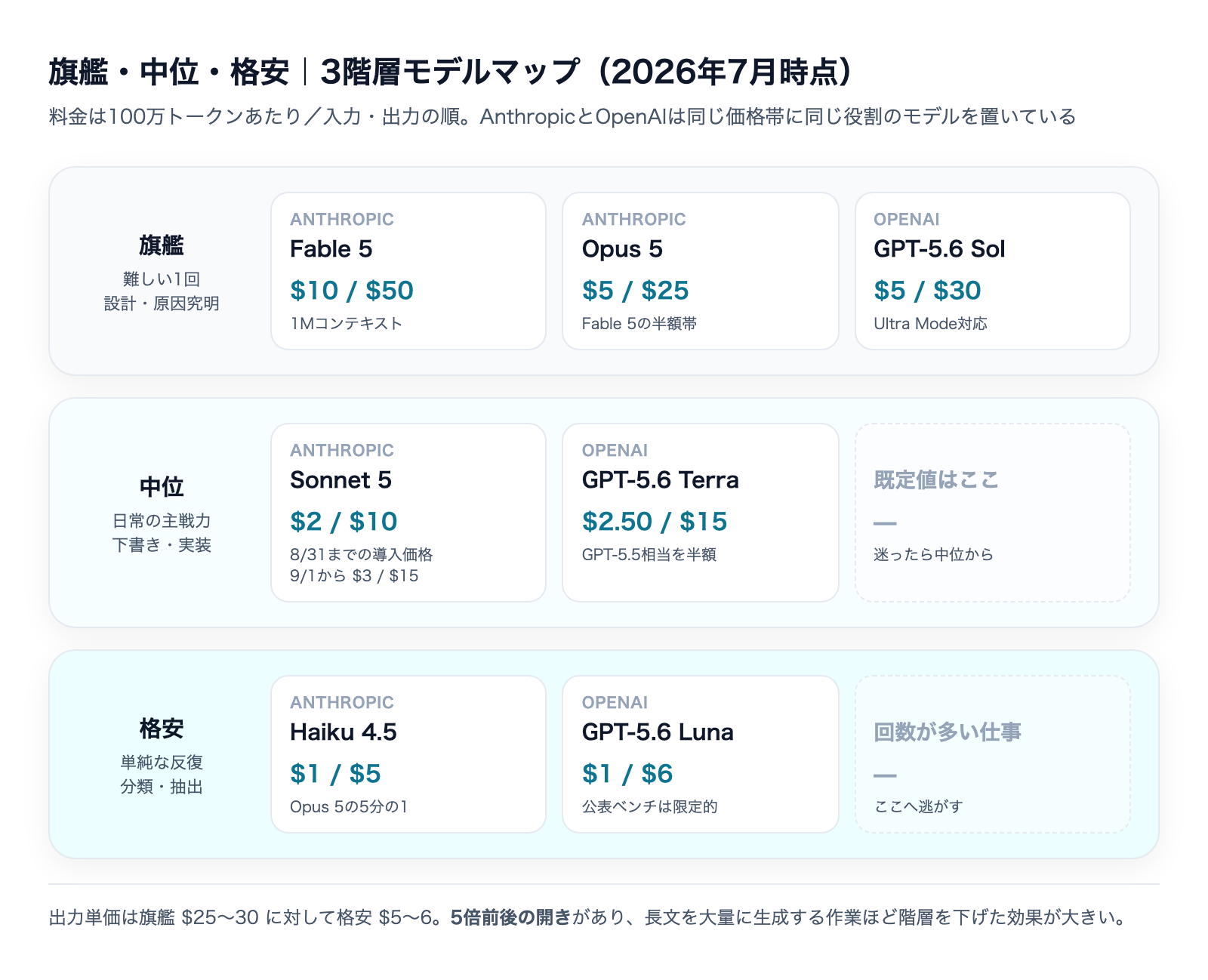The height and width of the screenshot is (980, 1208).
Task: Click the footnote starting 出力単価は旗艦
Action: [x=590, y=917]
